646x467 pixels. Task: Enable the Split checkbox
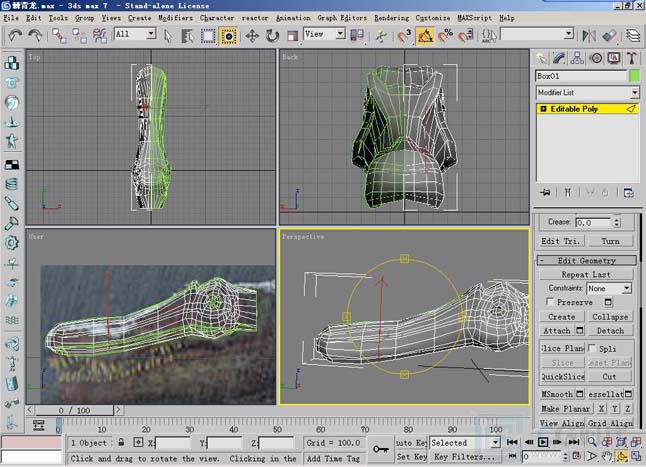(592, 348)
